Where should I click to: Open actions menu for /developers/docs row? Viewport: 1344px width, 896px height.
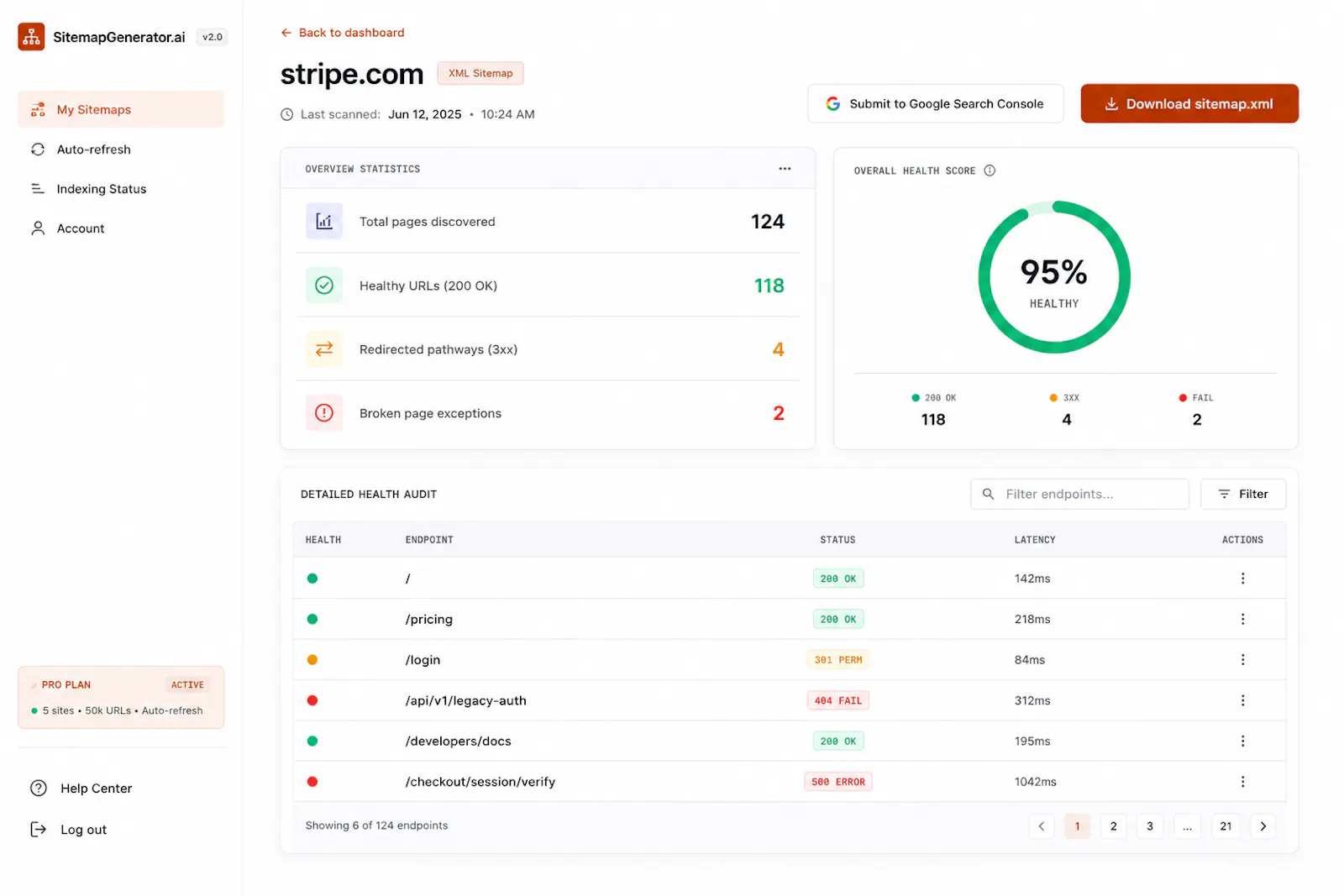point(1242,741)
